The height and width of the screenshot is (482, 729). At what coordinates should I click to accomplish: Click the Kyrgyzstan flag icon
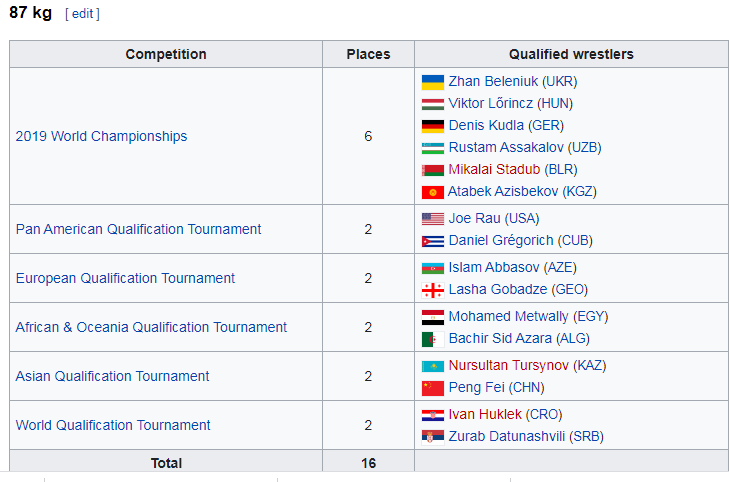pyautogui.click(x=432, y=192)
